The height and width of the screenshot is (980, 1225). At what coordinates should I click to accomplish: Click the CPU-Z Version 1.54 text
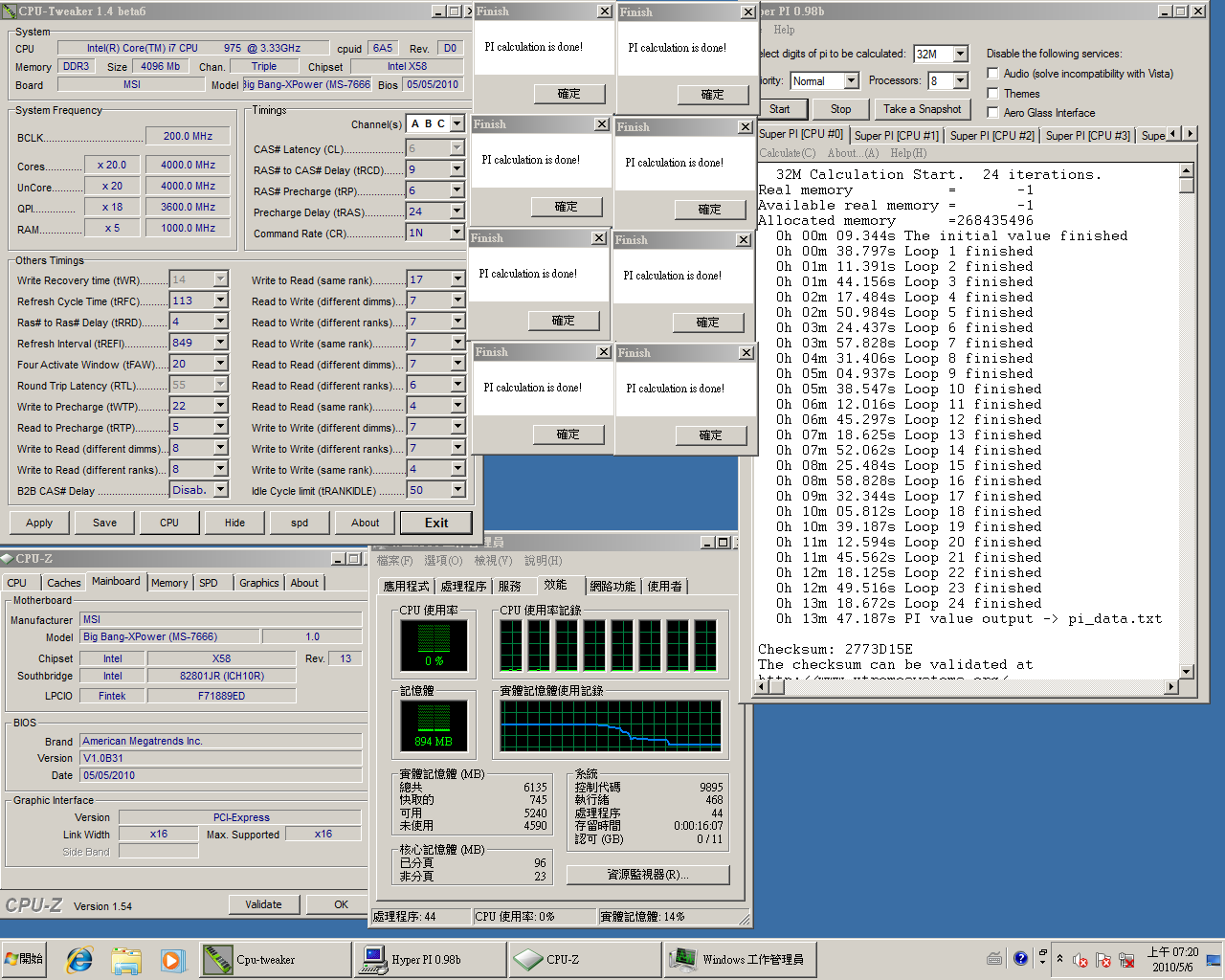(x=103, y=906)
